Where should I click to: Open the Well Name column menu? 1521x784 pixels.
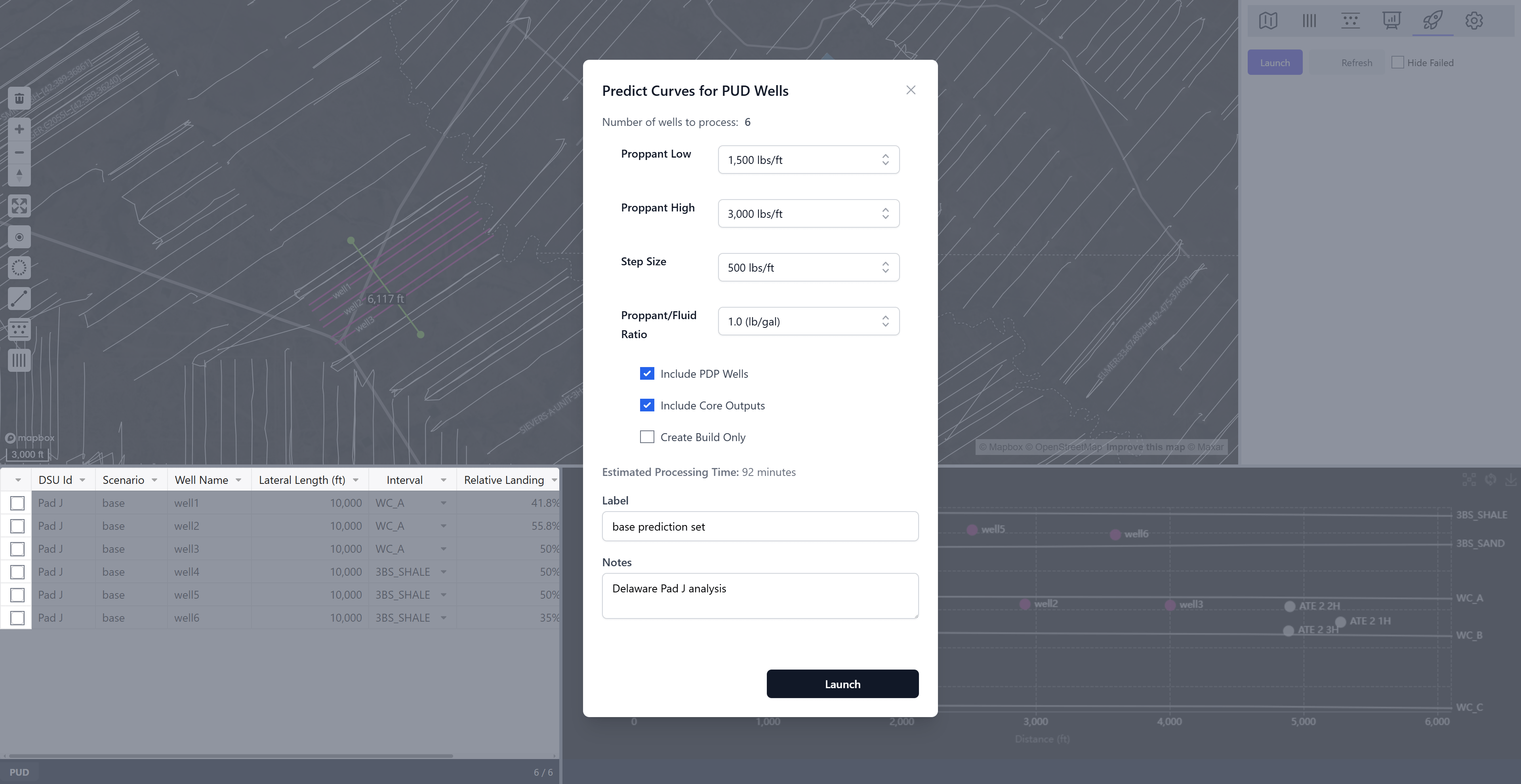pyautogui.click(x=238, y=480)
